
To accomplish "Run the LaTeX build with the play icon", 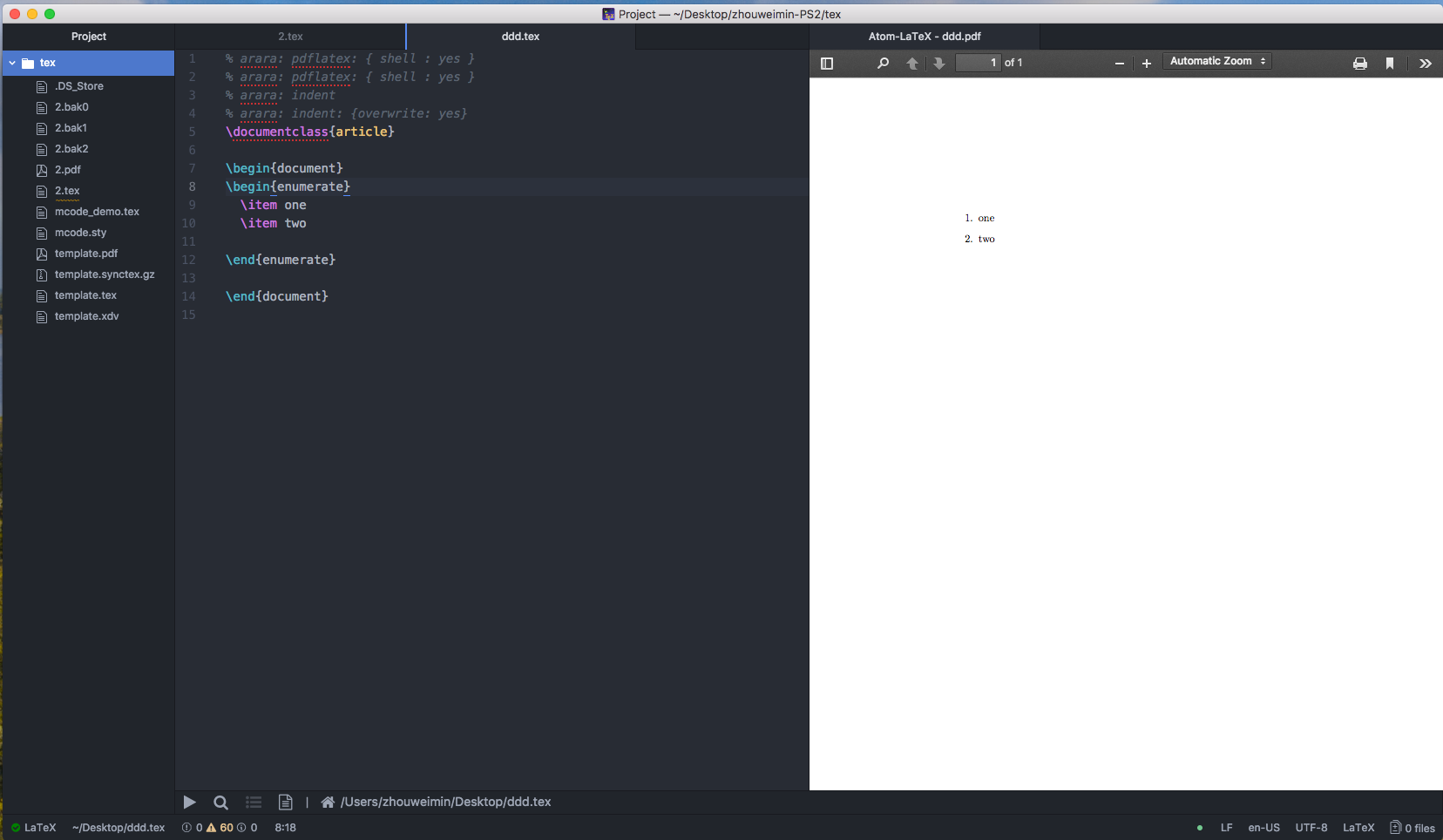I will click(x=190, y=802).
